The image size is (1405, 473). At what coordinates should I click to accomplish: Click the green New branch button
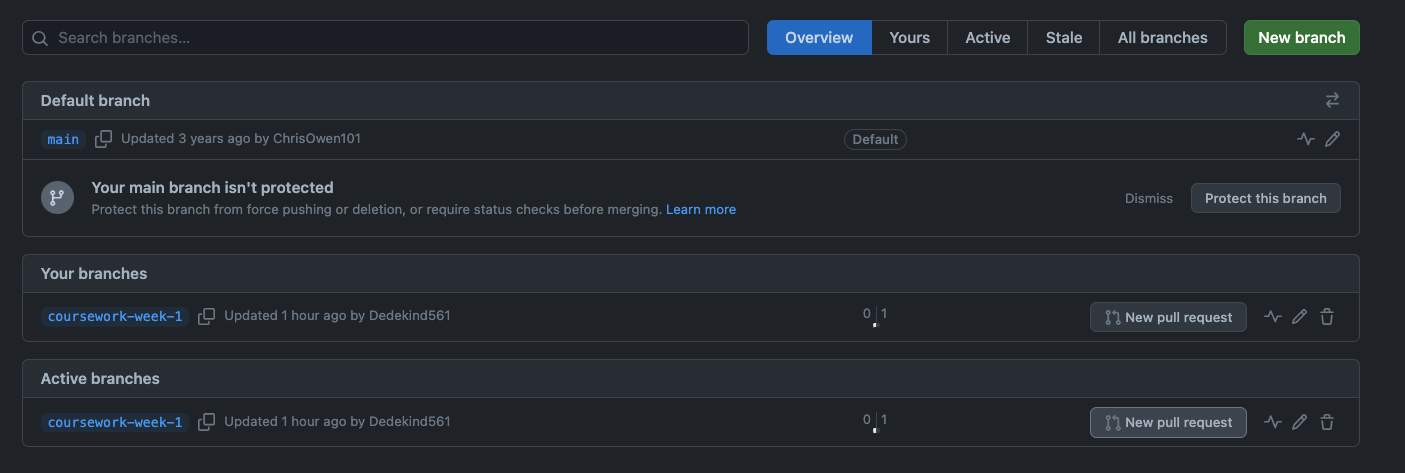[x=1301, y=38]
